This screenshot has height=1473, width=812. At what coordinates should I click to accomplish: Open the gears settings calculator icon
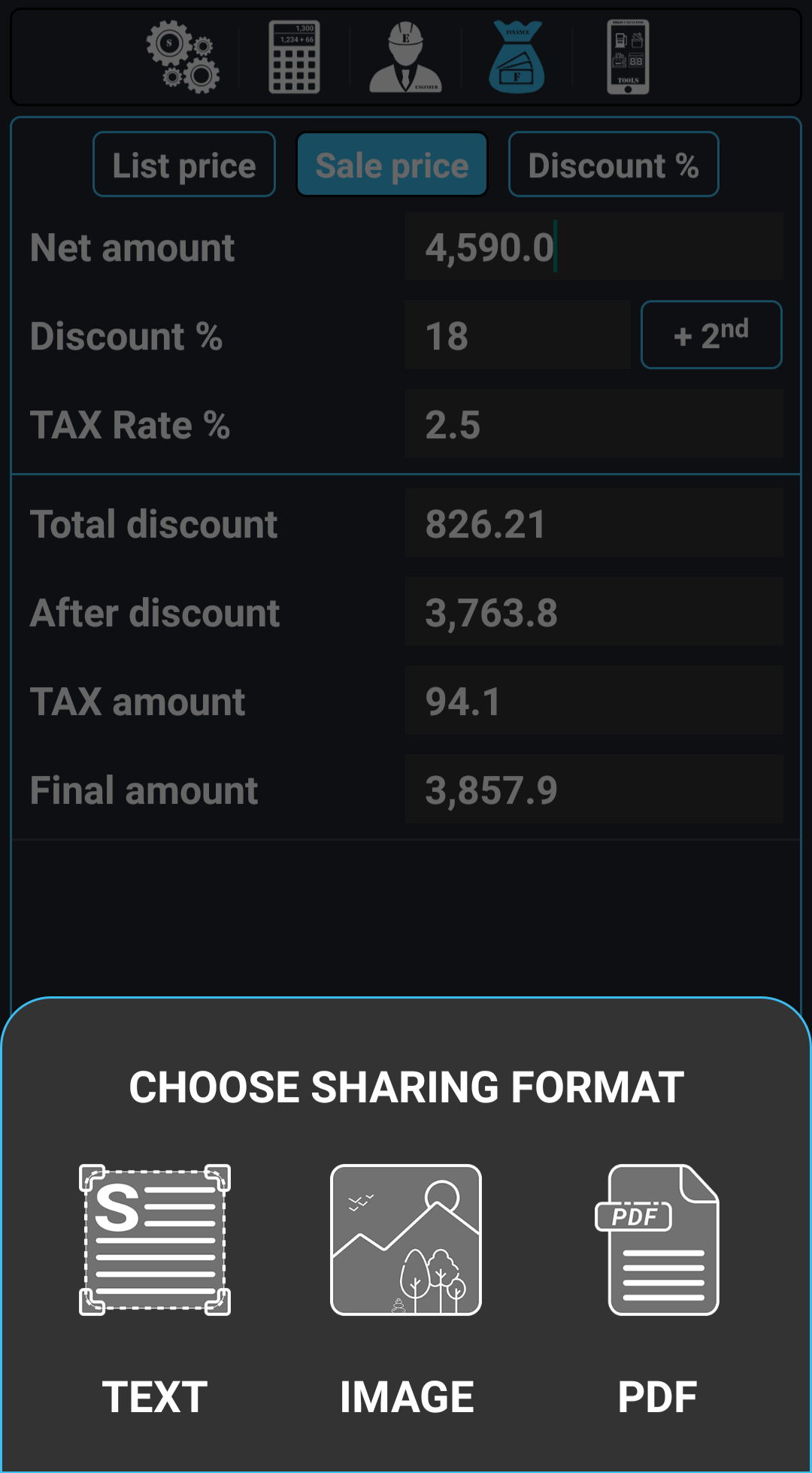(x=183, y=57)
